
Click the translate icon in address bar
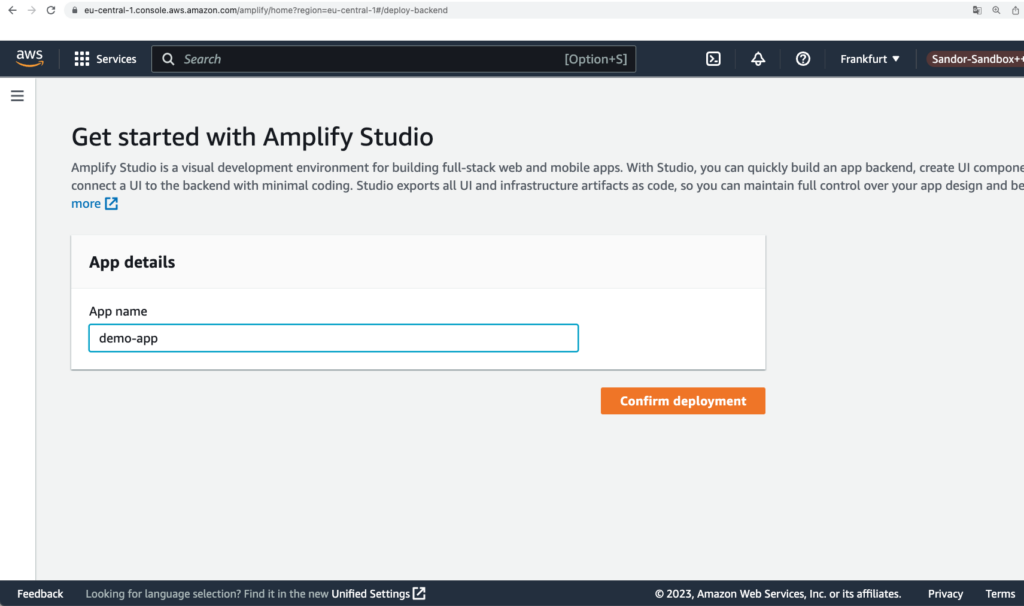pyautogui.click(x=977, y=10)
